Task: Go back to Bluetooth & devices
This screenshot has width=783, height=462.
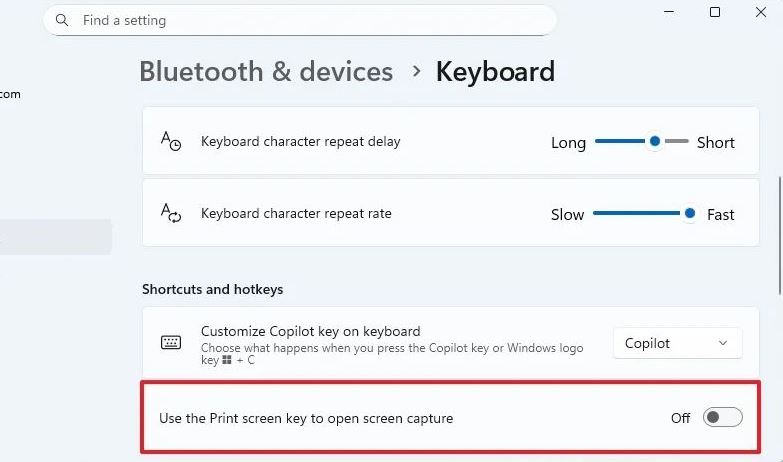Action: click(x=266, y=72)
